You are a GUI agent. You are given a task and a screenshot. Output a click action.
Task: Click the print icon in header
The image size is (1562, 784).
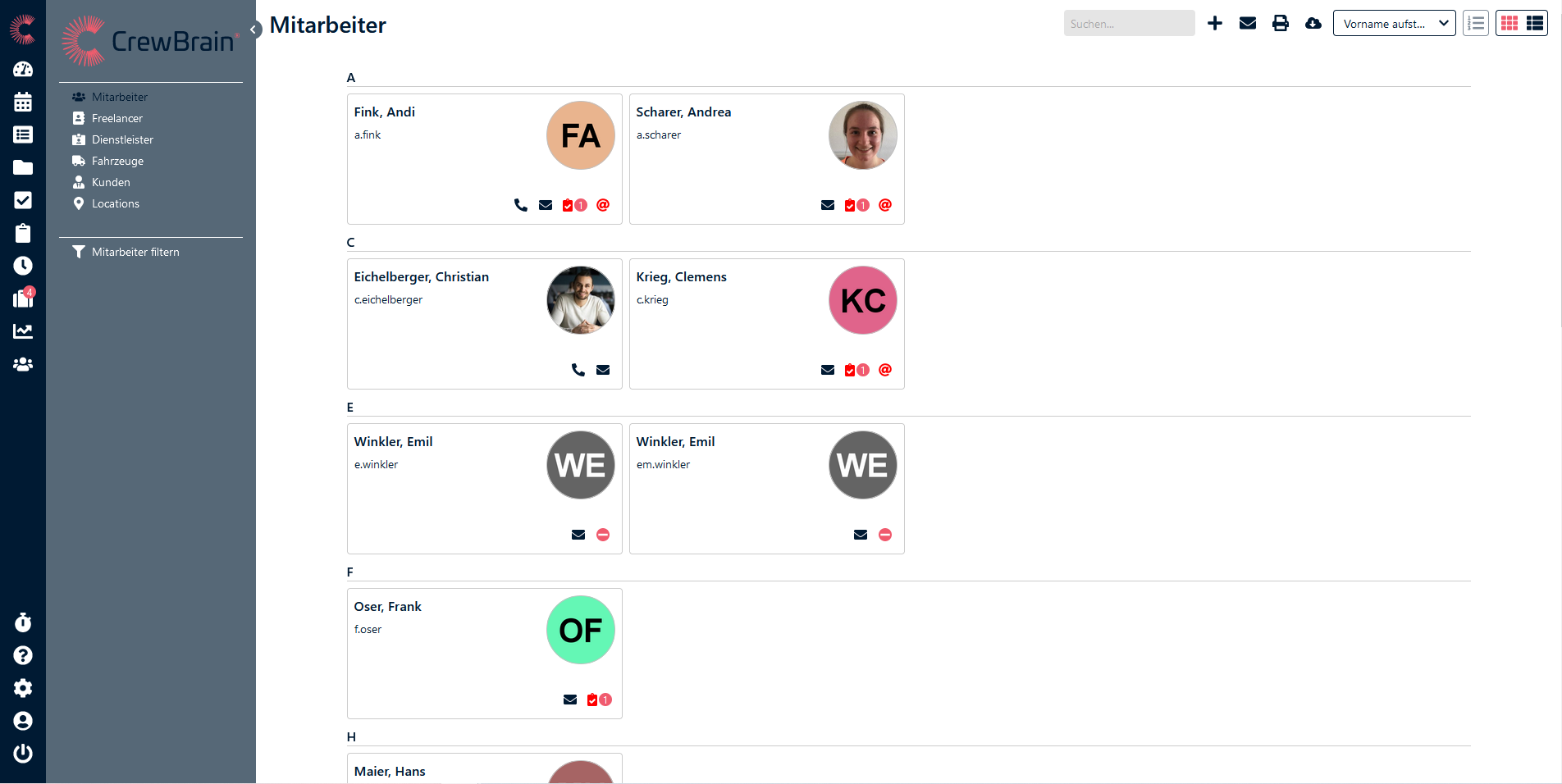[1281, 24]
